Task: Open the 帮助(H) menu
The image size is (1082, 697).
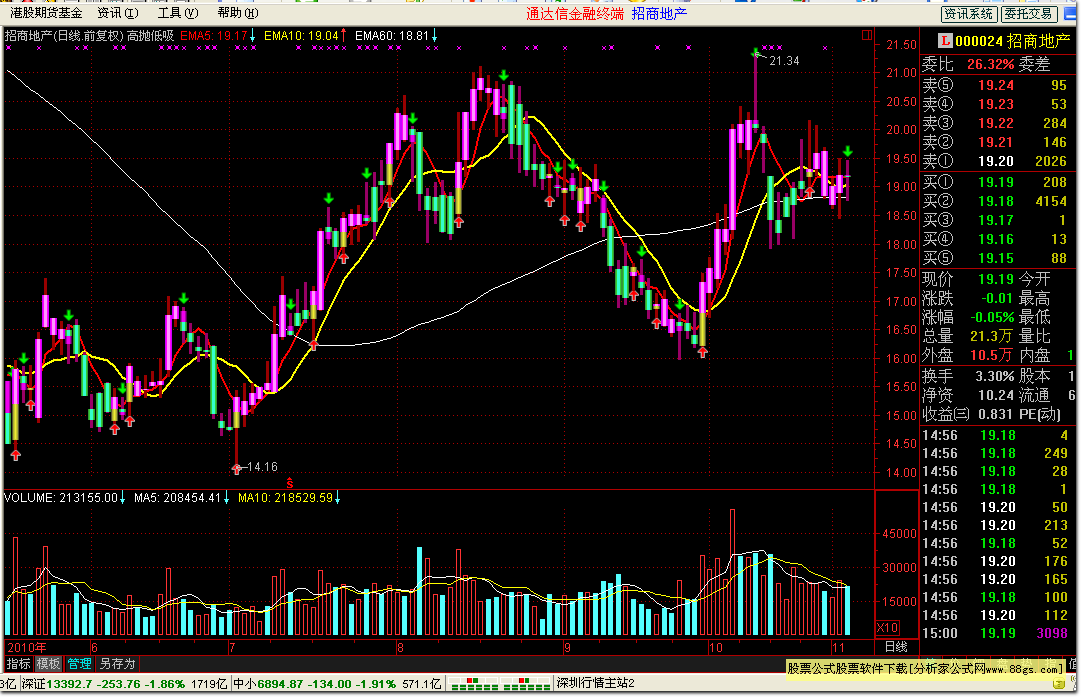Action: [x=238, y=12]
